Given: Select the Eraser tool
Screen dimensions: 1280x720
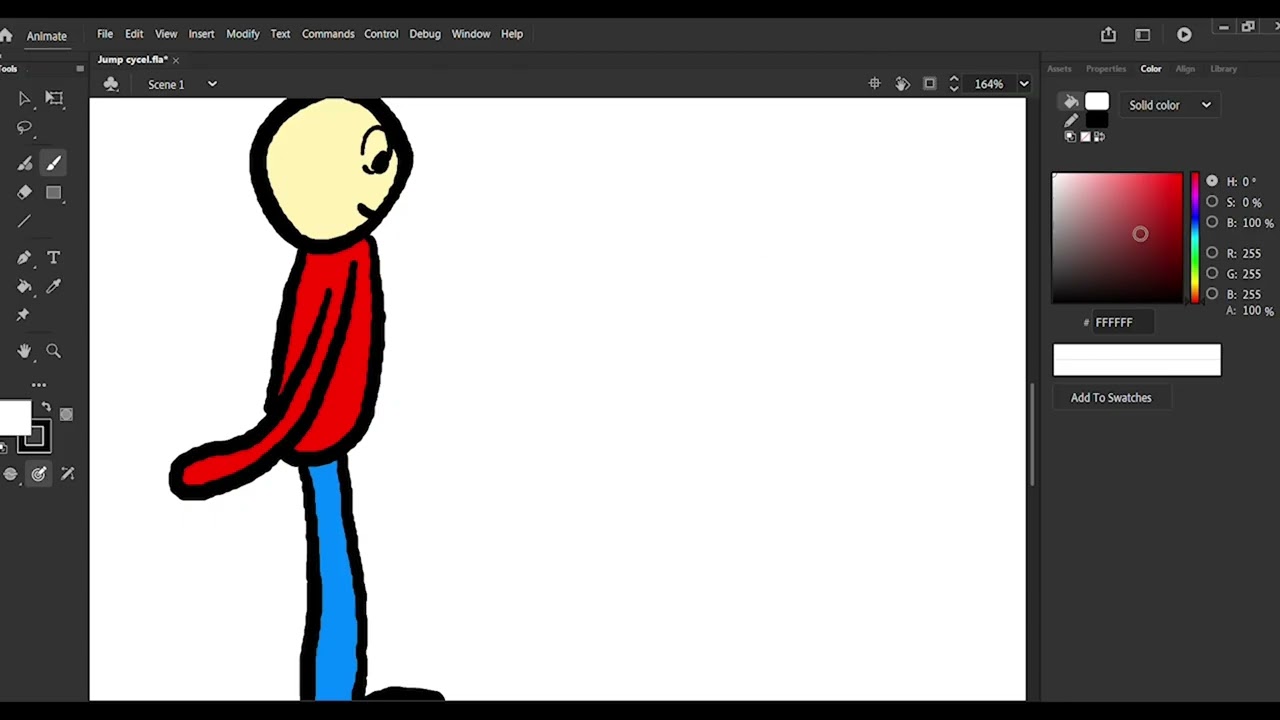Looking at the screenshot, I should pyautogui.click(x=24, y=192).
